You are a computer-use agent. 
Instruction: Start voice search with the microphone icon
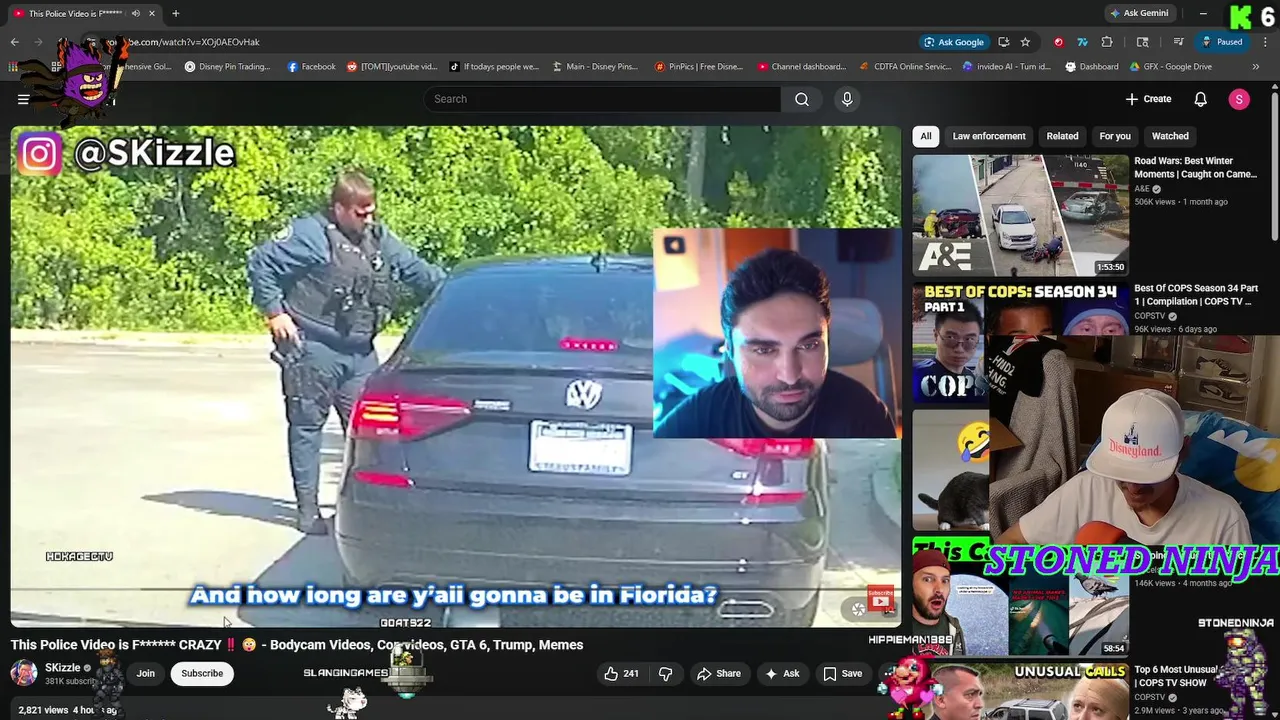(x=847, y=99)
